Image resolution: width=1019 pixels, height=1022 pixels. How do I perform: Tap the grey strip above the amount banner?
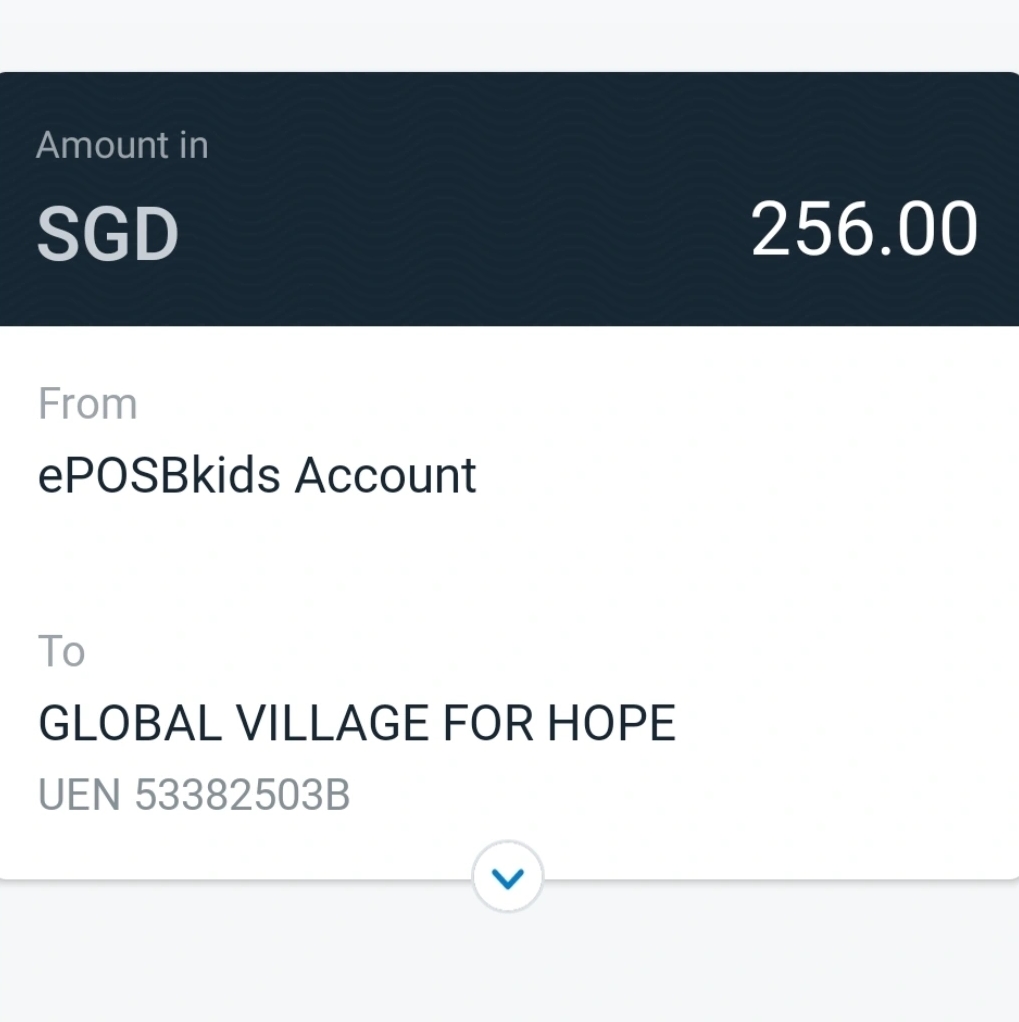pyautogui.click(x=500, y=35)
